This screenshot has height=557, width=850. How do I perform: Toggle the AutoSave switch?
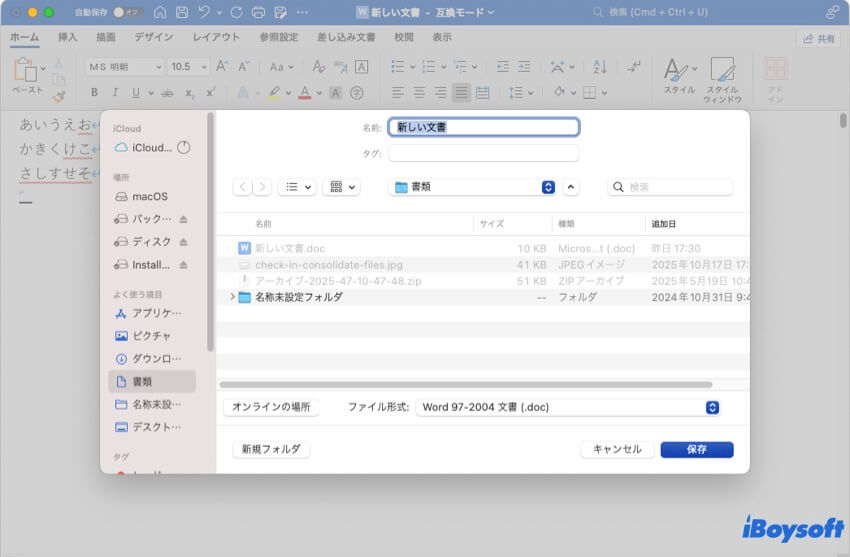click(x=126, y=12)
